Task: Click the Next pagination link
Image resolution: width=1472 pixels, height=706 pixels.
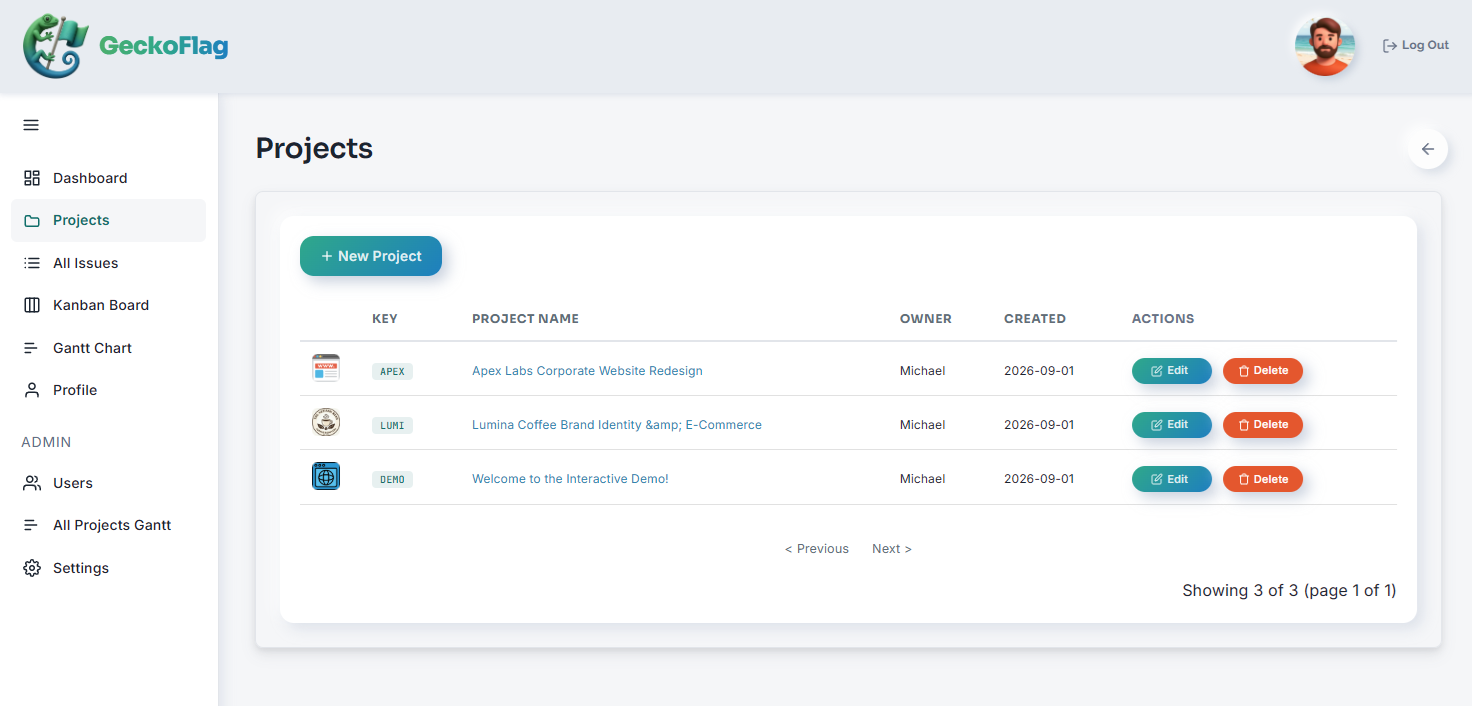Action: tap(892, 549)
